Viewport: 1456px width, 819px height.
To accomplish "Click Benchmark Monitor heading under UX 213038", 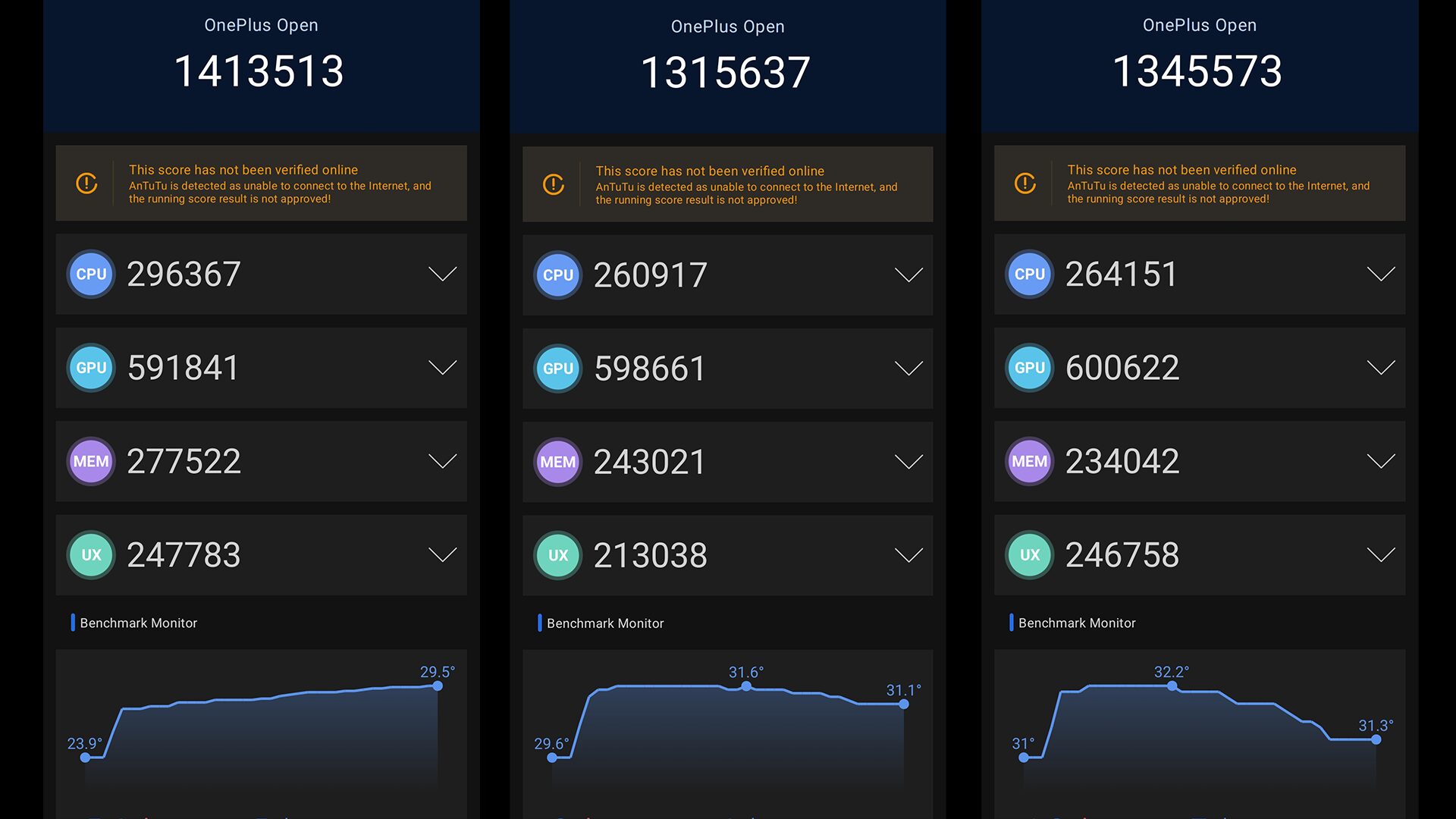I will (605, 623).
